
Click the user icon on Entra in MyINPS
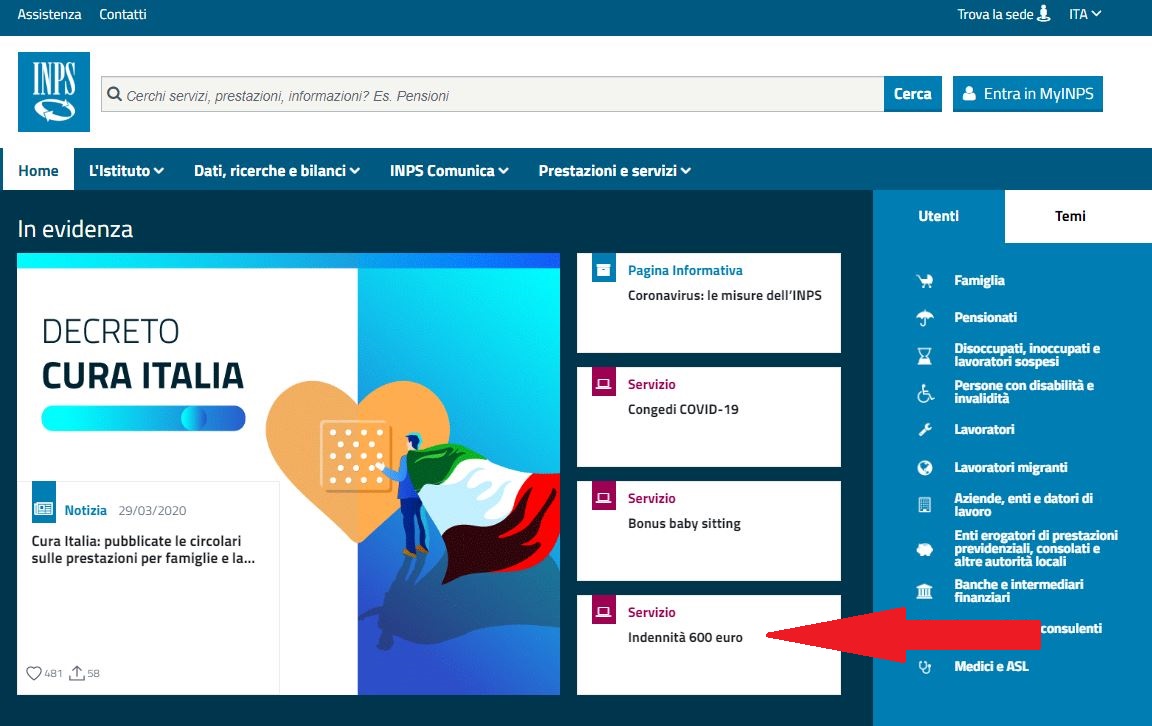(x=969, y=93)
